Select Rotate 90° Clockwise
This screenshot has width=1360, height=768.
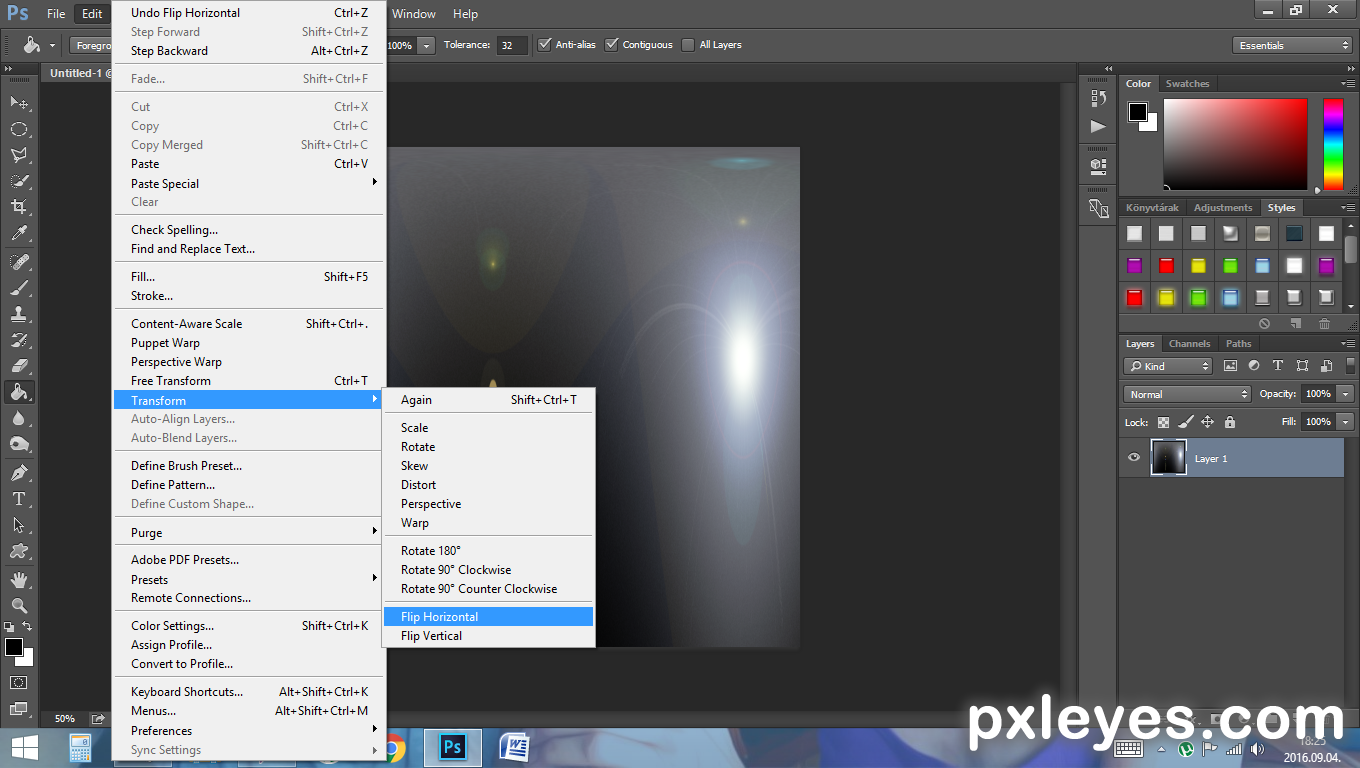[x=489, y=570]
